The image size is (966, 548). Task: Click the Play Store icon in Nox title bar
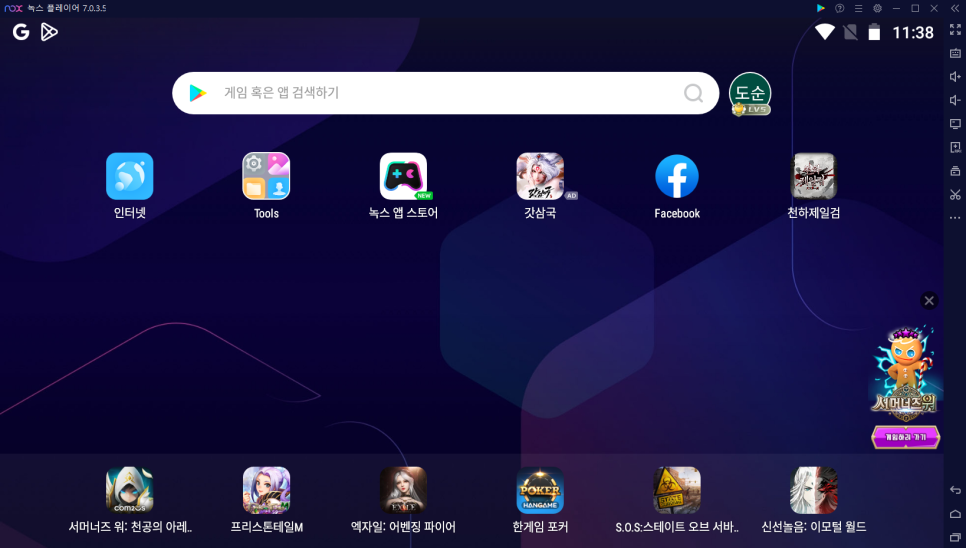[821, 8]
